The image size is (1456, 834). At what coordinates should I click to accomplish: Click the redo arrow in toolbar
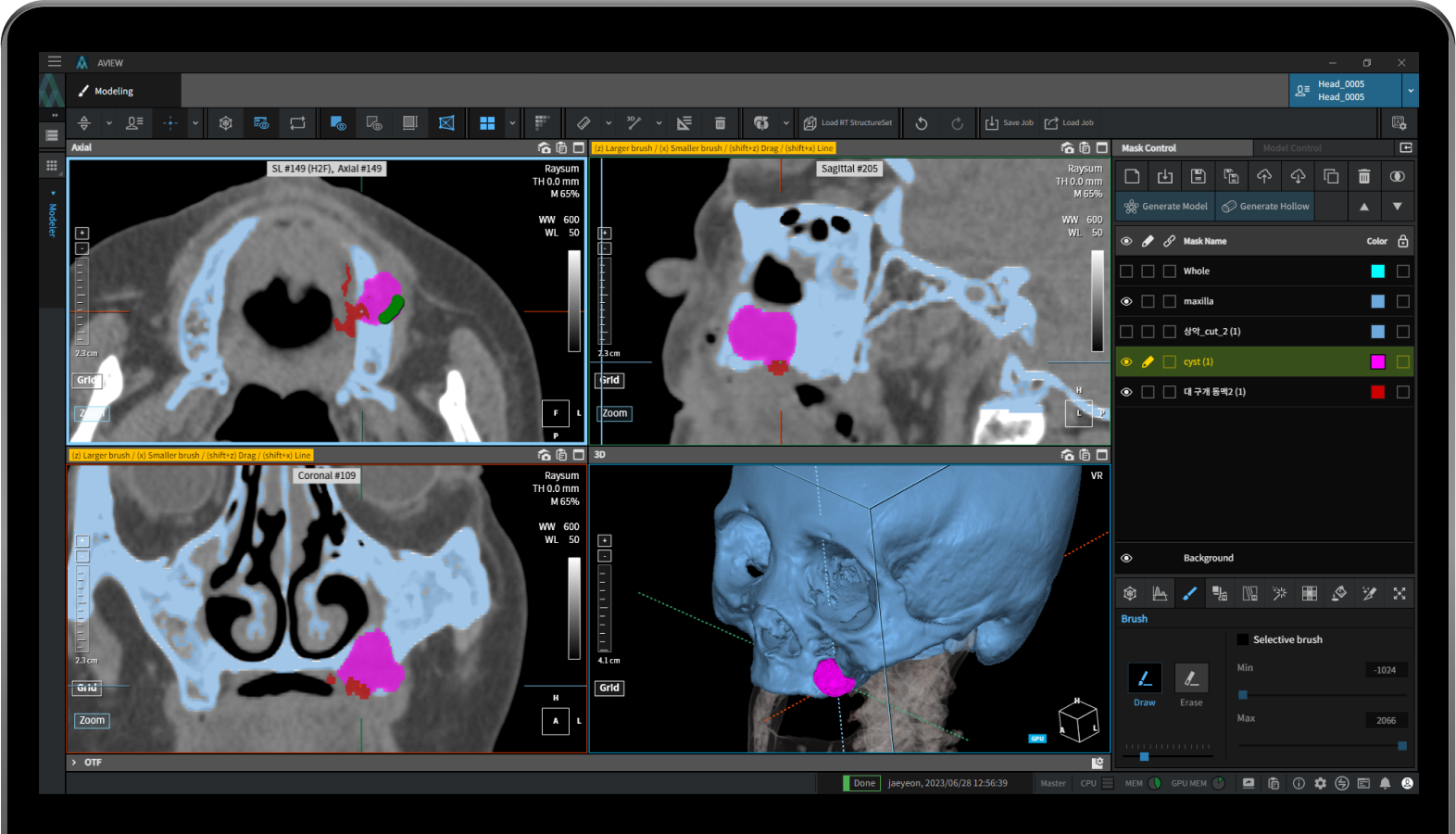coord(957,122)
